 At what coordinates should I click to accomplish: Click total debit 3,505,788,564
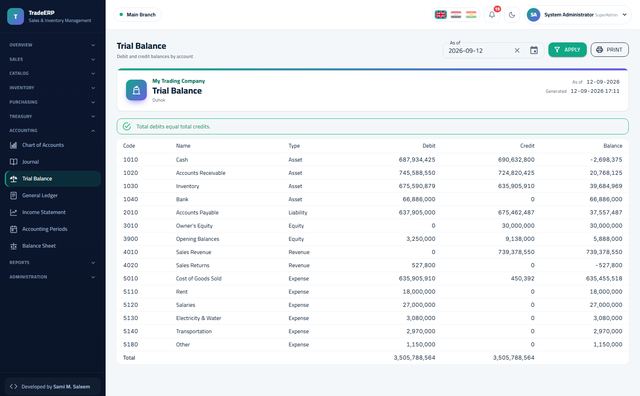coord(414,358)
